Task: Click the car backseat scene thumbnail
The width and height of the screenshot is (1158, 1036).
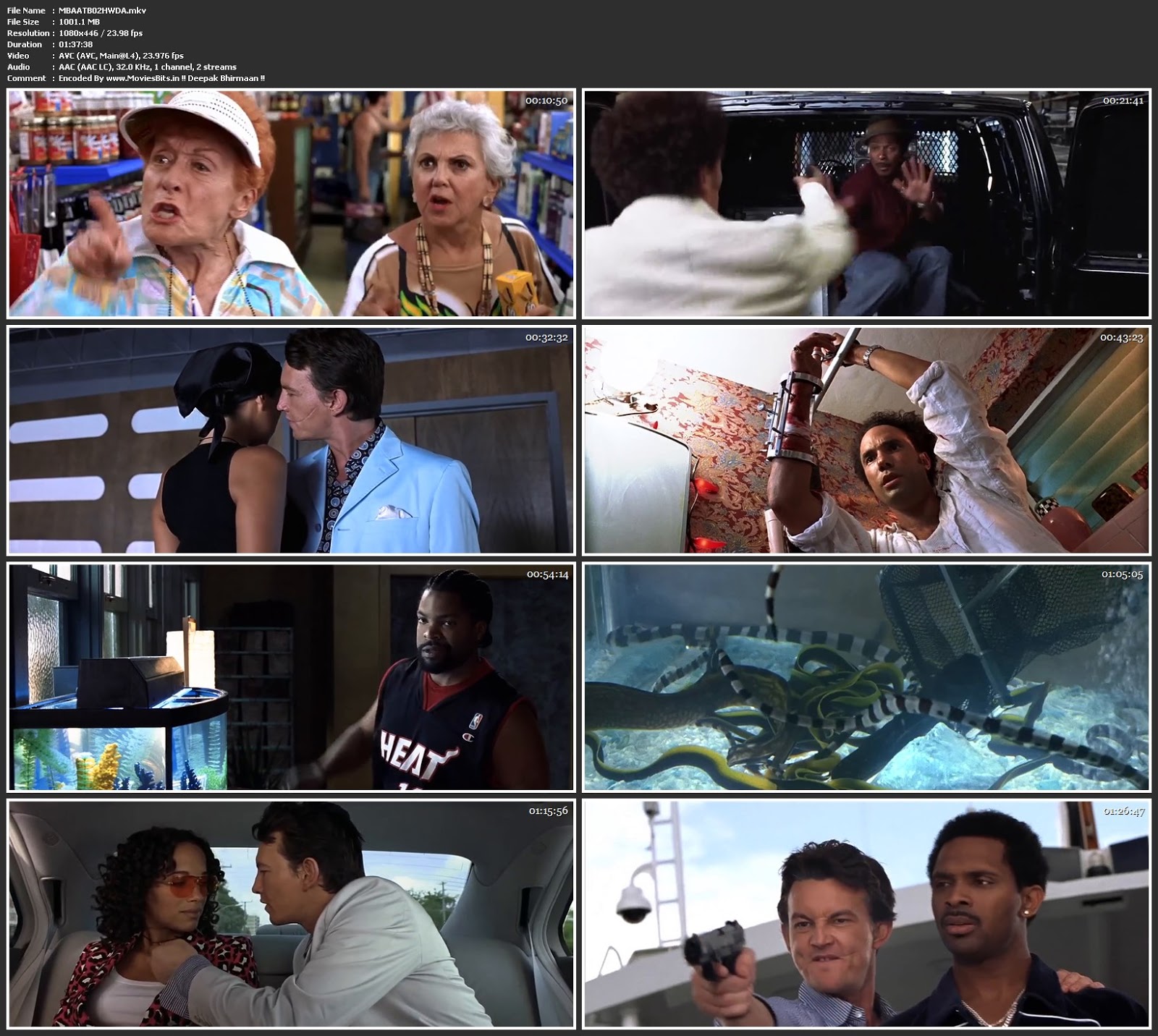Action: coord(290,914)
